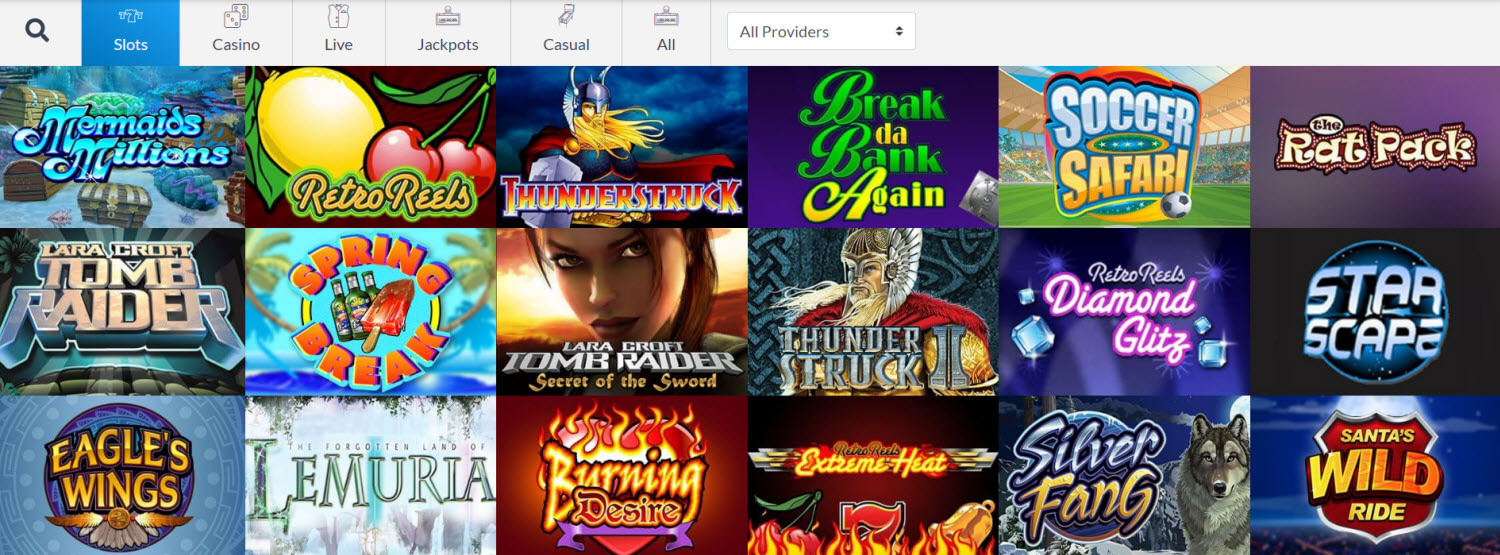
Task: Select Forgotten Land of Lemuria game
Action: pyautogui.click(x=371, y=476)
